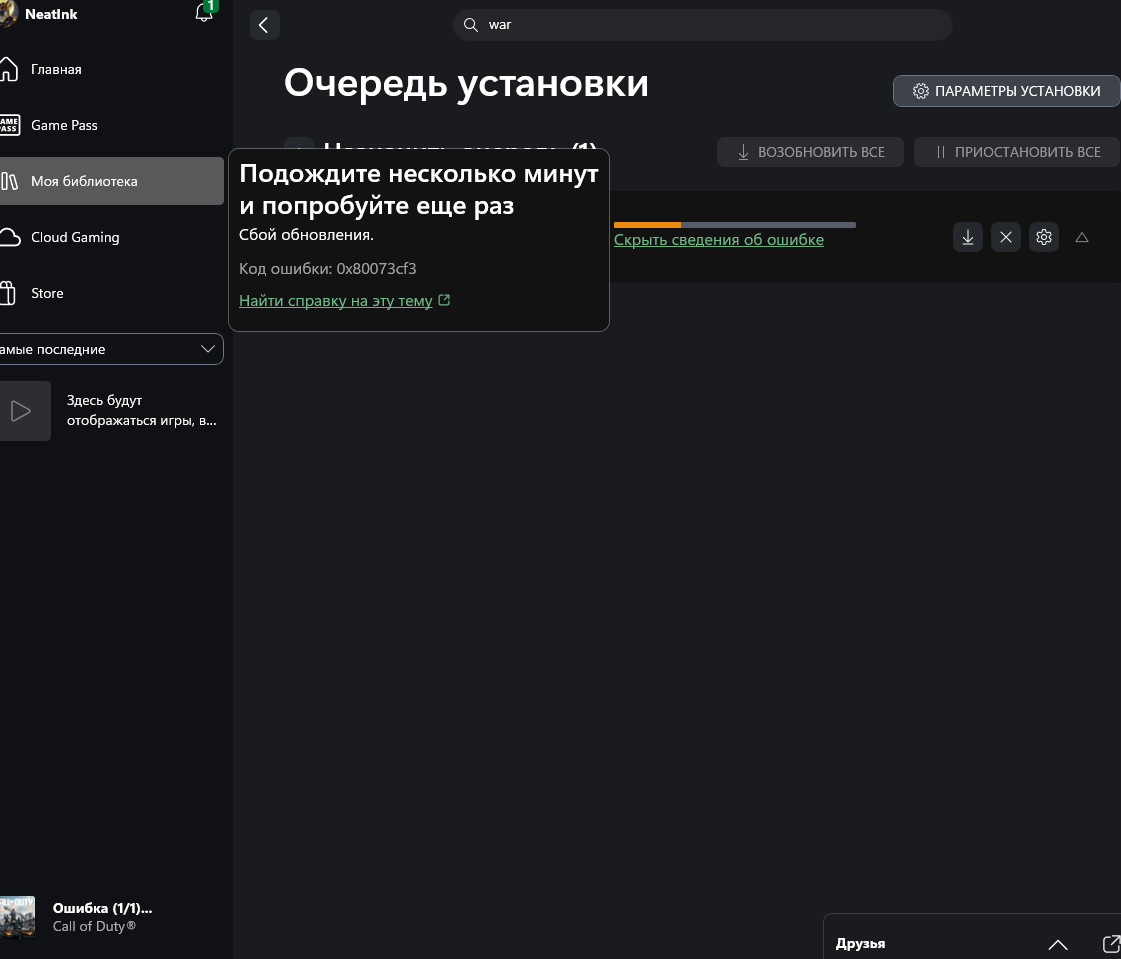1121x959 pixels.
Task: Click the search field containing 'war'
Action: [702, 25]
